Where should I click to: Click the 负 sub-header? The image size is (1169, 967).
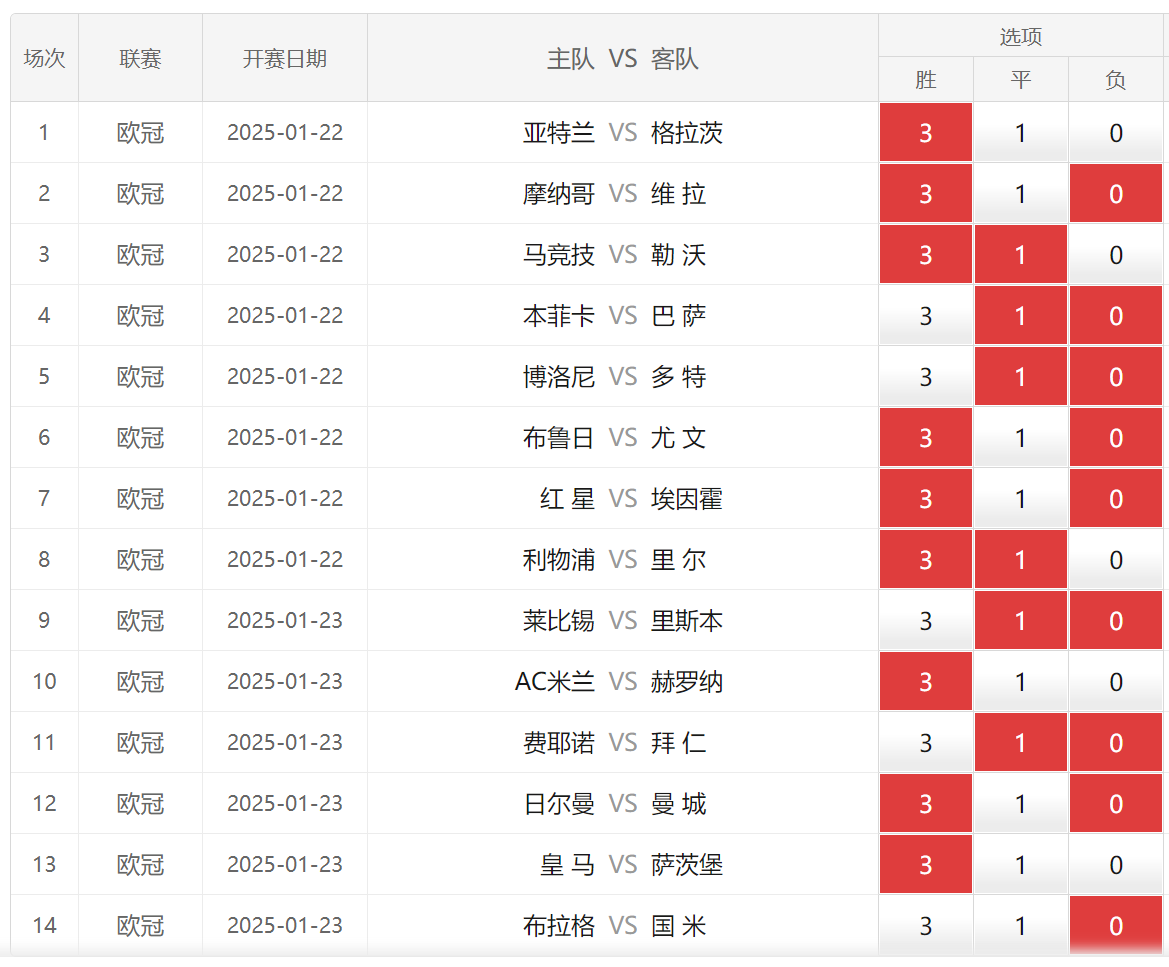[x=1115, y=80]
